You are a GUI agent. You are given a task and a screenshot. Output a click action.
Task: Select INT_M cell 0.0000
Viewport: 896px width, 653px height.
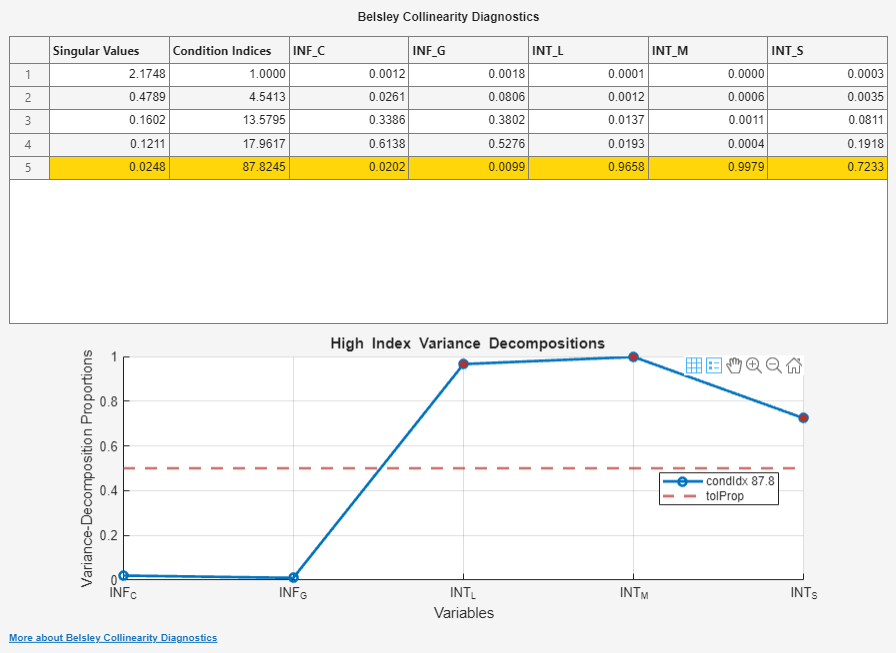(x=708, y=75)
